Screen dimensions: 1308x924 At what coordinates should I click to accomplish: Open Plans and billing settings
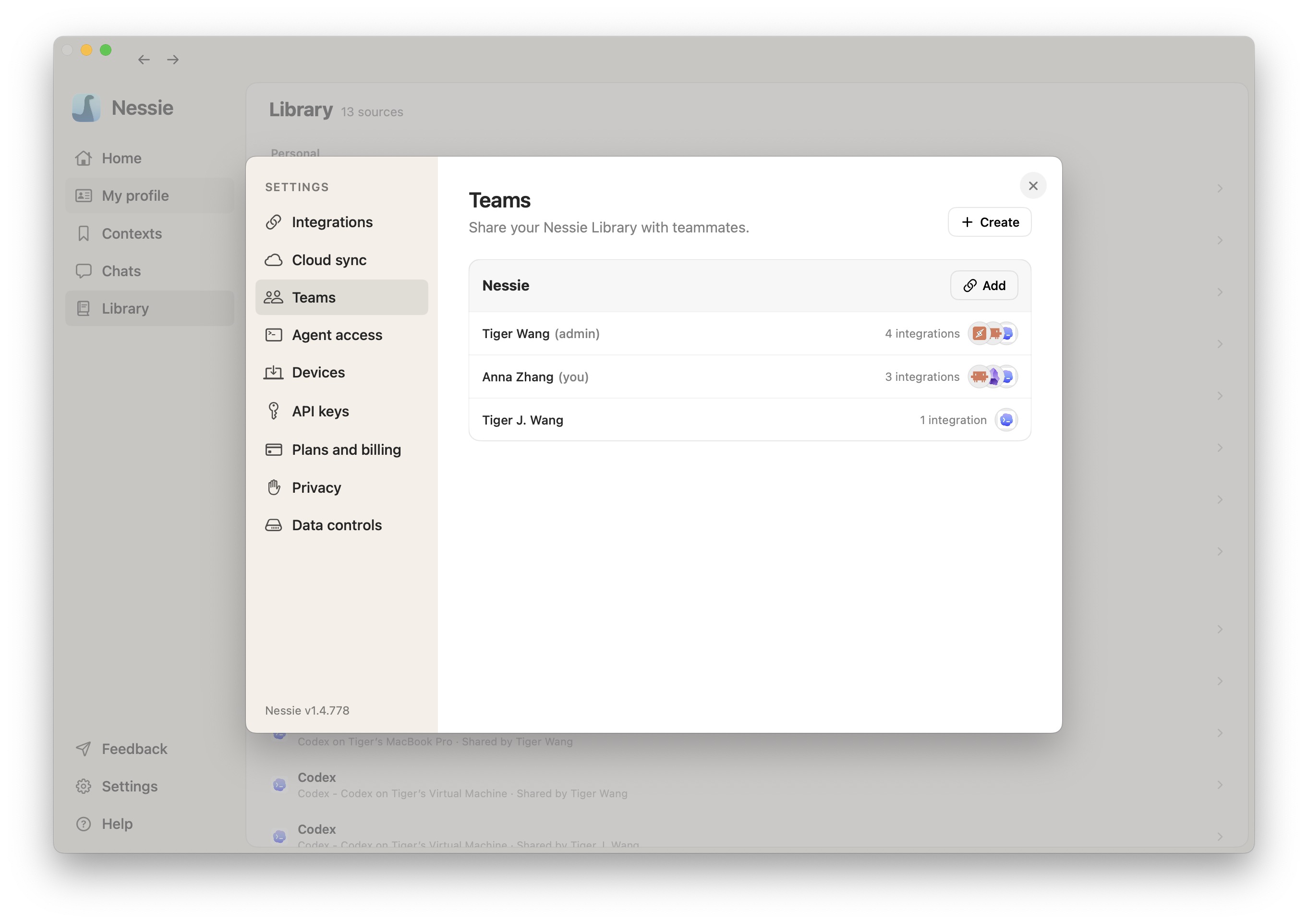click(x=341, y=450)
